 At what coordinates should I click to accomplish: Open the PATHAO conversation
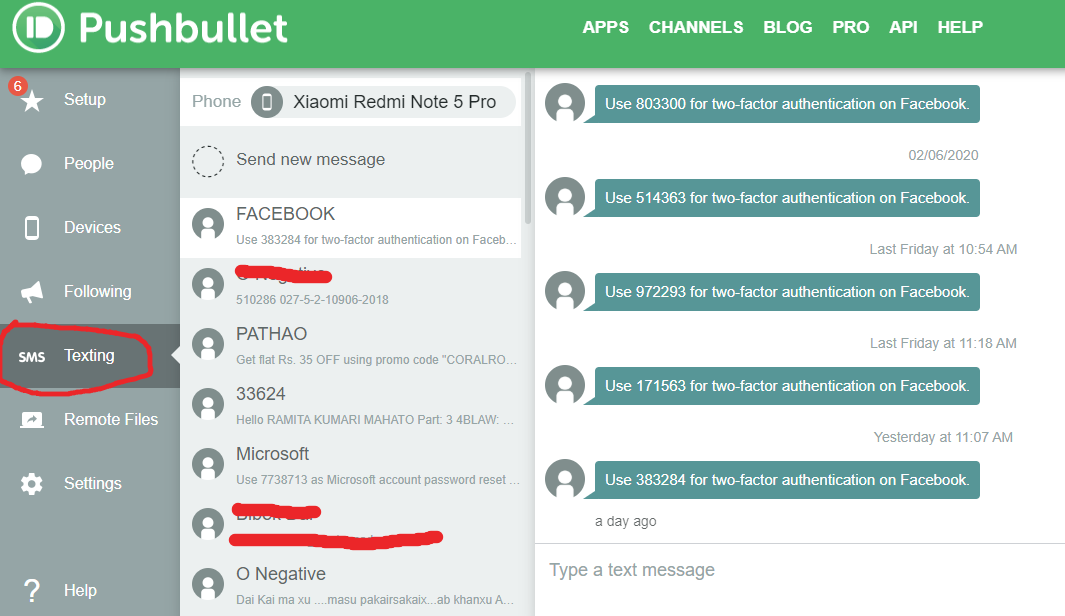(x=350, y=346)
